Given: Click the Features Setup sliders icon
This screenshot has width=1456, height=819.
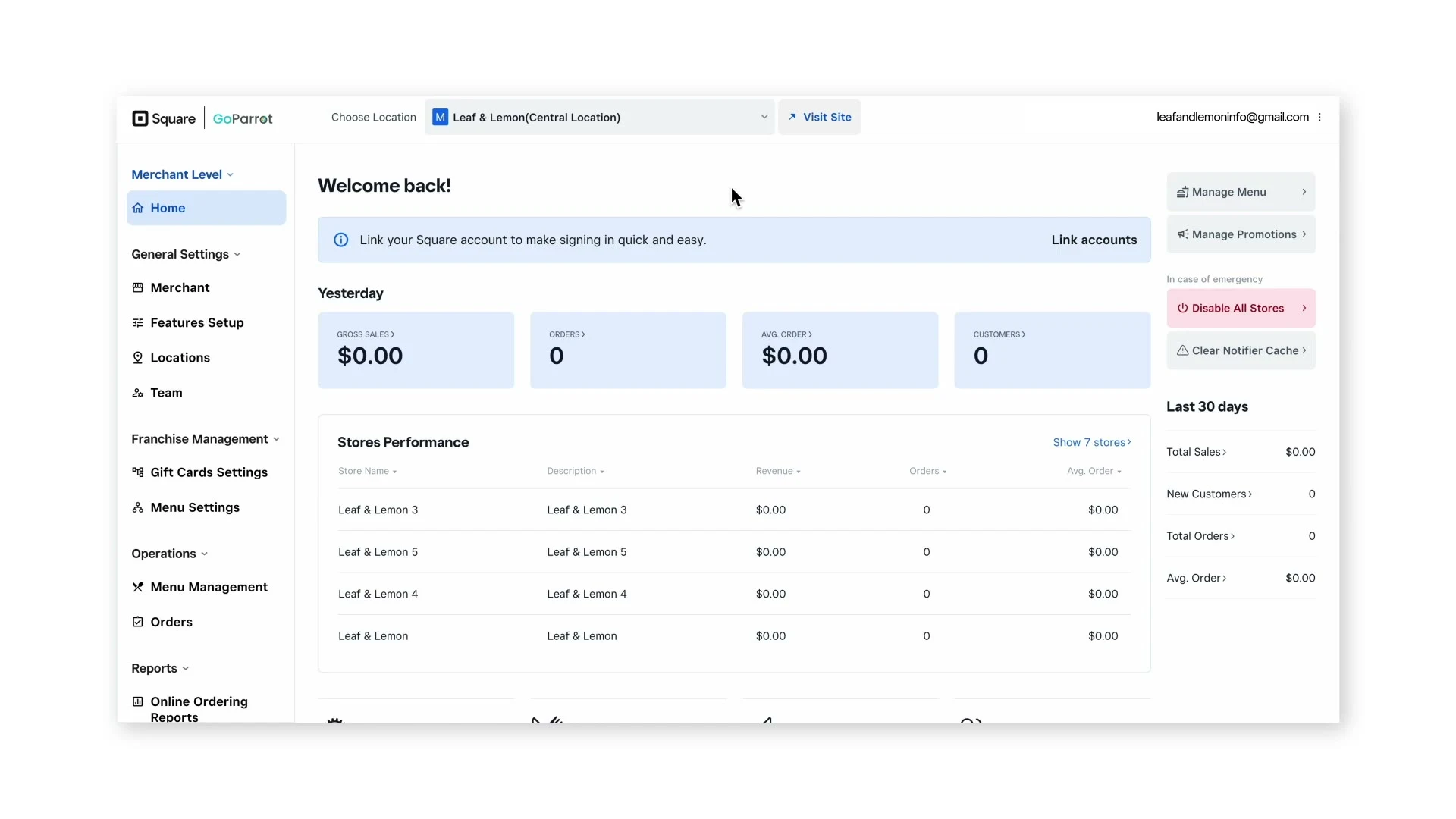Looking at the screenshot, I should click(x=137, y=323).
